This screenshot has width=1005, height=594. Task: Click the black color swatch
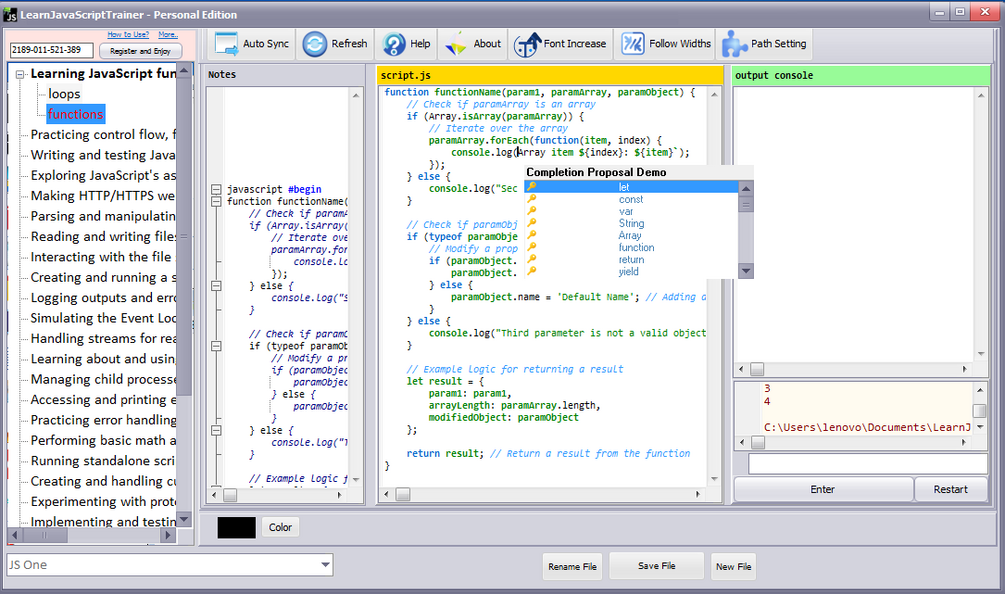[x=237, y=527]
